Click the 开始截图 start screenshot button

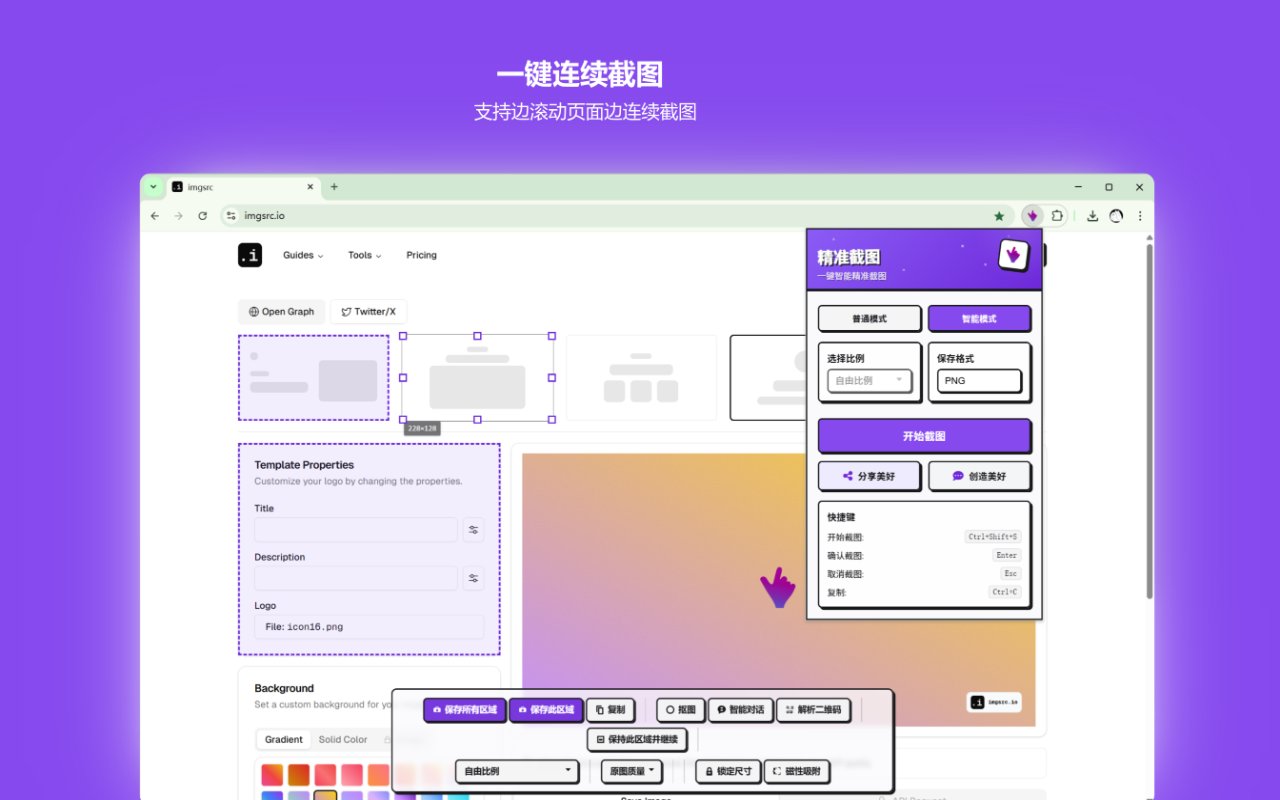924,436
